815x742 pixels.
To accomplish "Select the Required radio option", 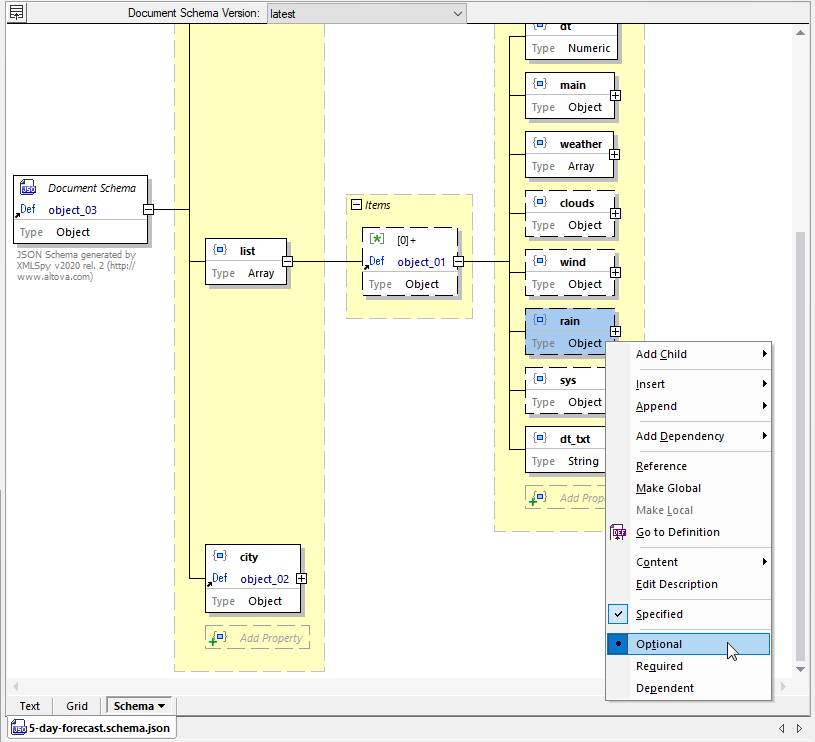I will [x=659, y=666].
